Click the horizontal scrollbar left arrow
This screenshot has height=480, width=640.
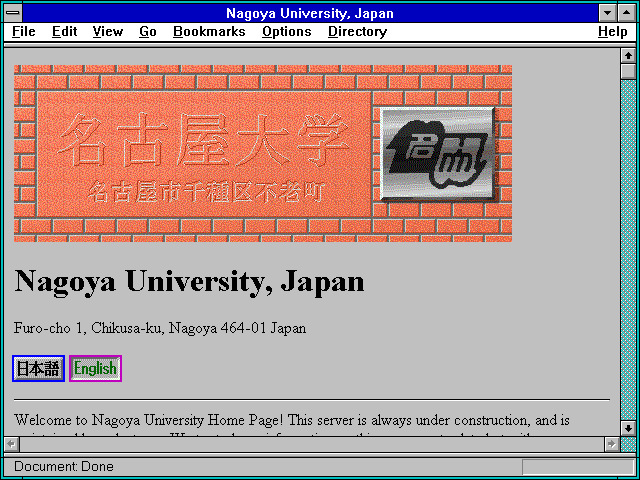point(11,444)
